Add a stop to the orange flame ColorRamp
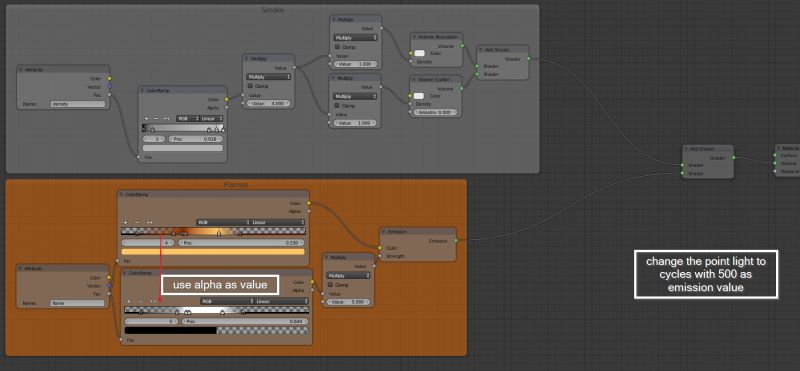The width and height of the screenshot is (800, 371). 126,223
